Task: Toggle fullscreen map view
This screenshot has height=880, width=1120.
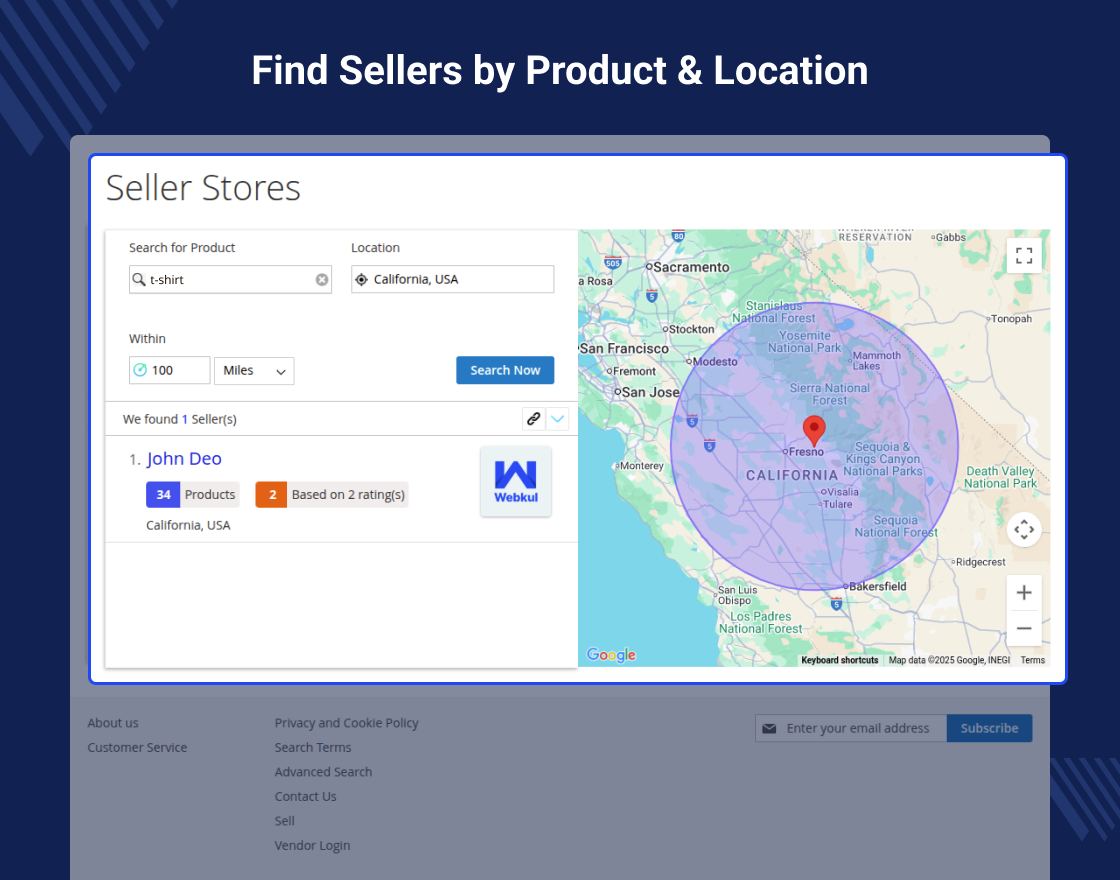Action: pyautogui.click(x=1024, y=256)
